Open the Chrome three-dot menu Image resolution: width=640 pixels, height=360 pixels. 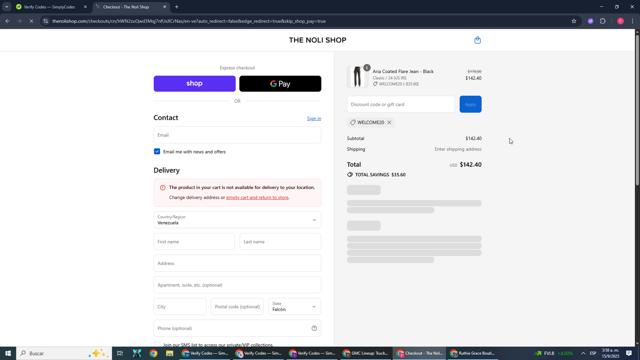click(x=633, y=21)
